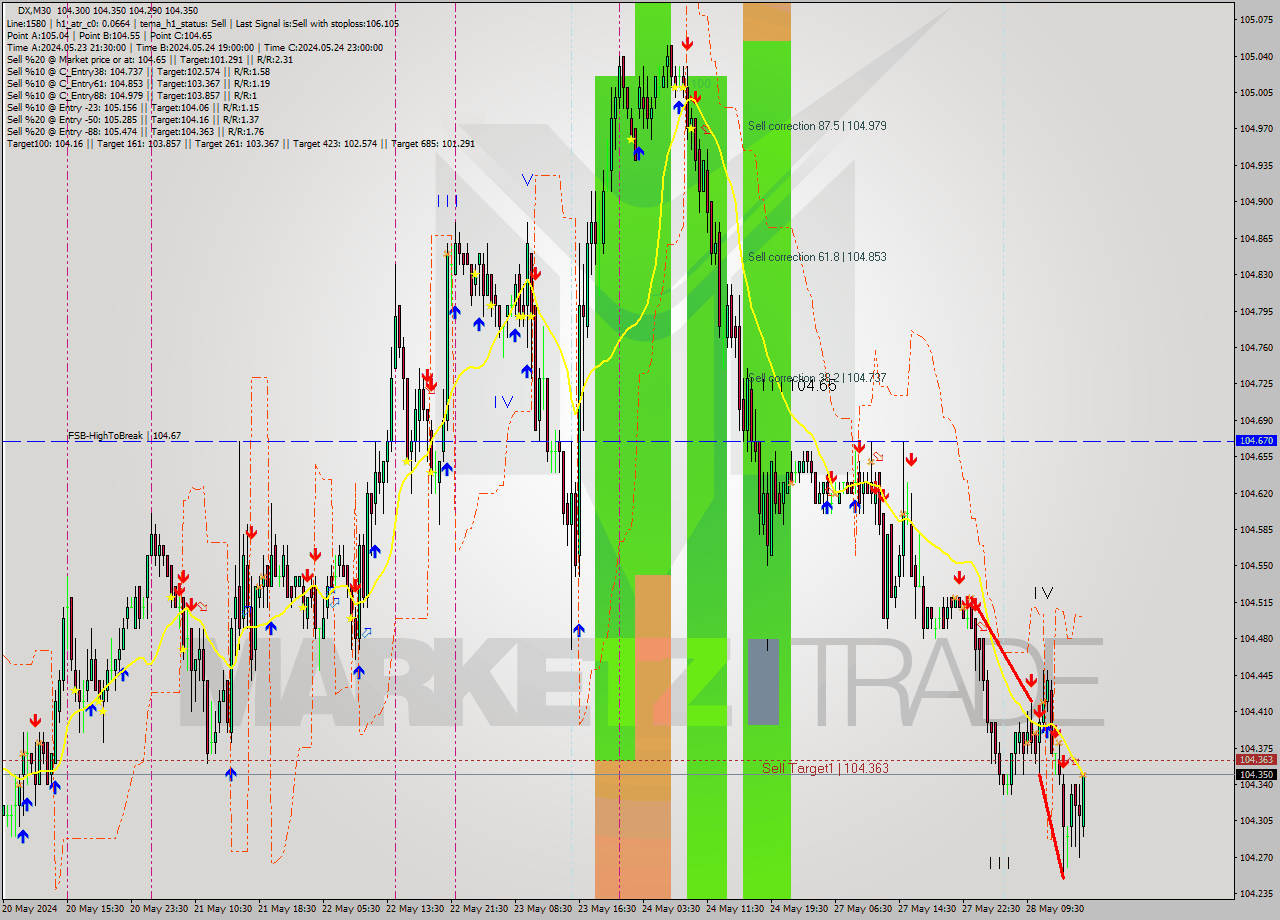Click the 104.585 price axis label
This screenshot has width=1280, height=920.
1256,529
